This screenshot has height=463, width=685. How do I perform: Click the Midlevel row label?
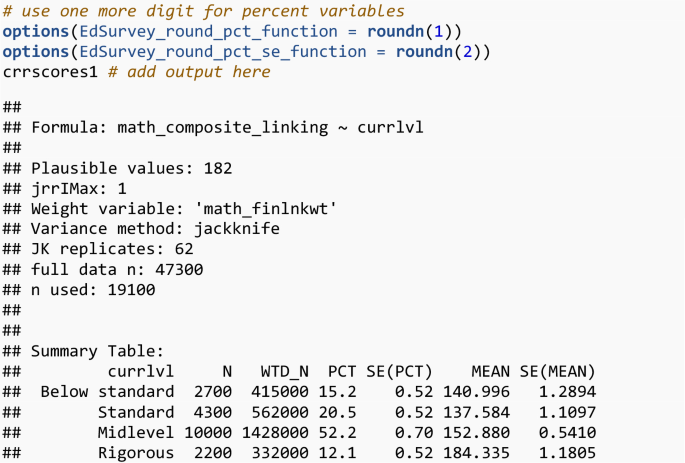pyautogui.click(x=135, y=432)
